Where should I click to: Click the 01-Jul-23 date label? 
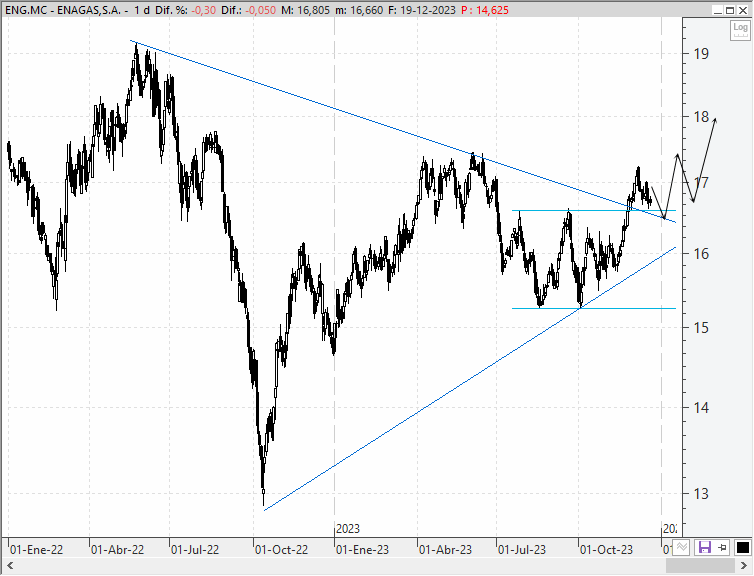pos(522,550)
